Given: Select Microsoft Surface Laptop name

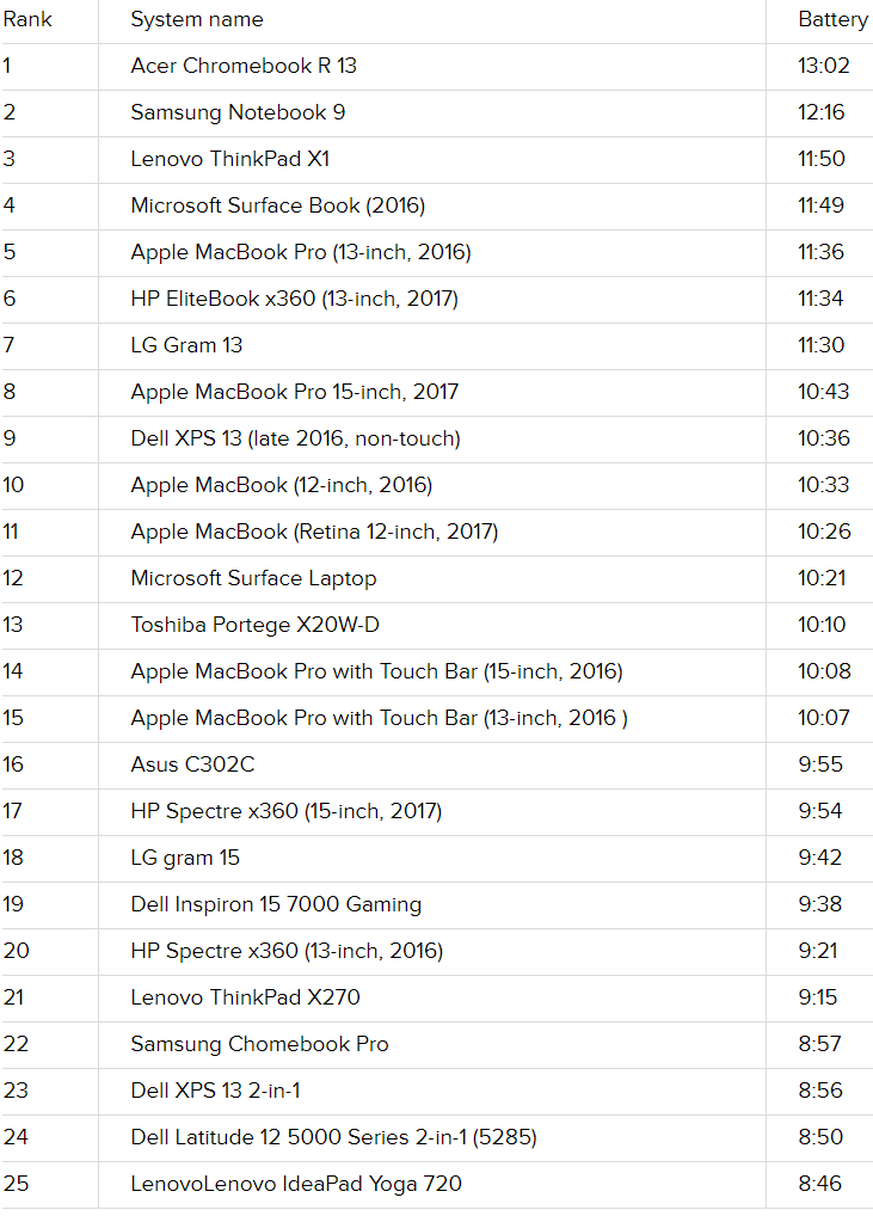Looking at the screenshot, I should [x=253, y=578].
